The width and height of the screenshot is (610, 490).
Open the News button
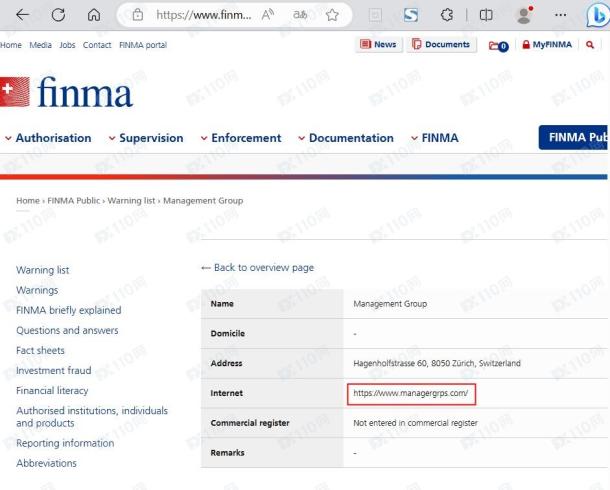pyautogui.click(x=378, y=44)
